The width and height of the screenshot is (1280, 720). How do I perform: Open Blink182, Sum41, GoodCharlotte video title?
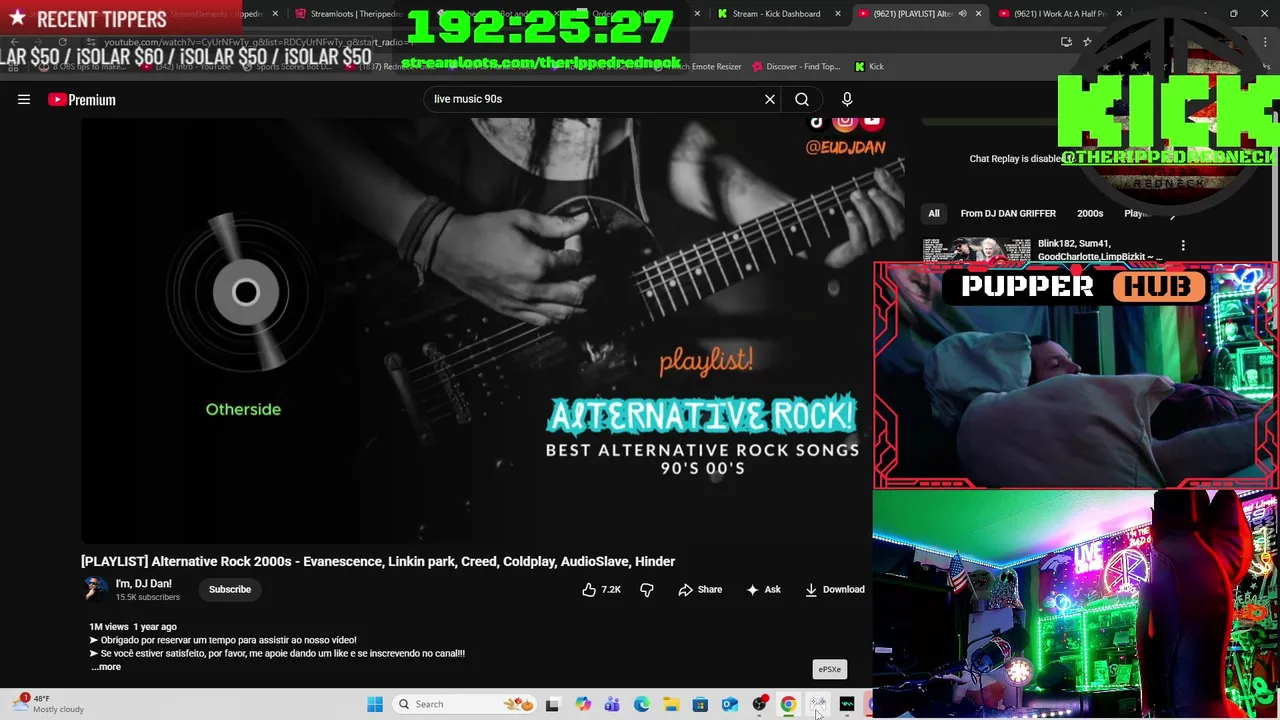point(1100,250)
